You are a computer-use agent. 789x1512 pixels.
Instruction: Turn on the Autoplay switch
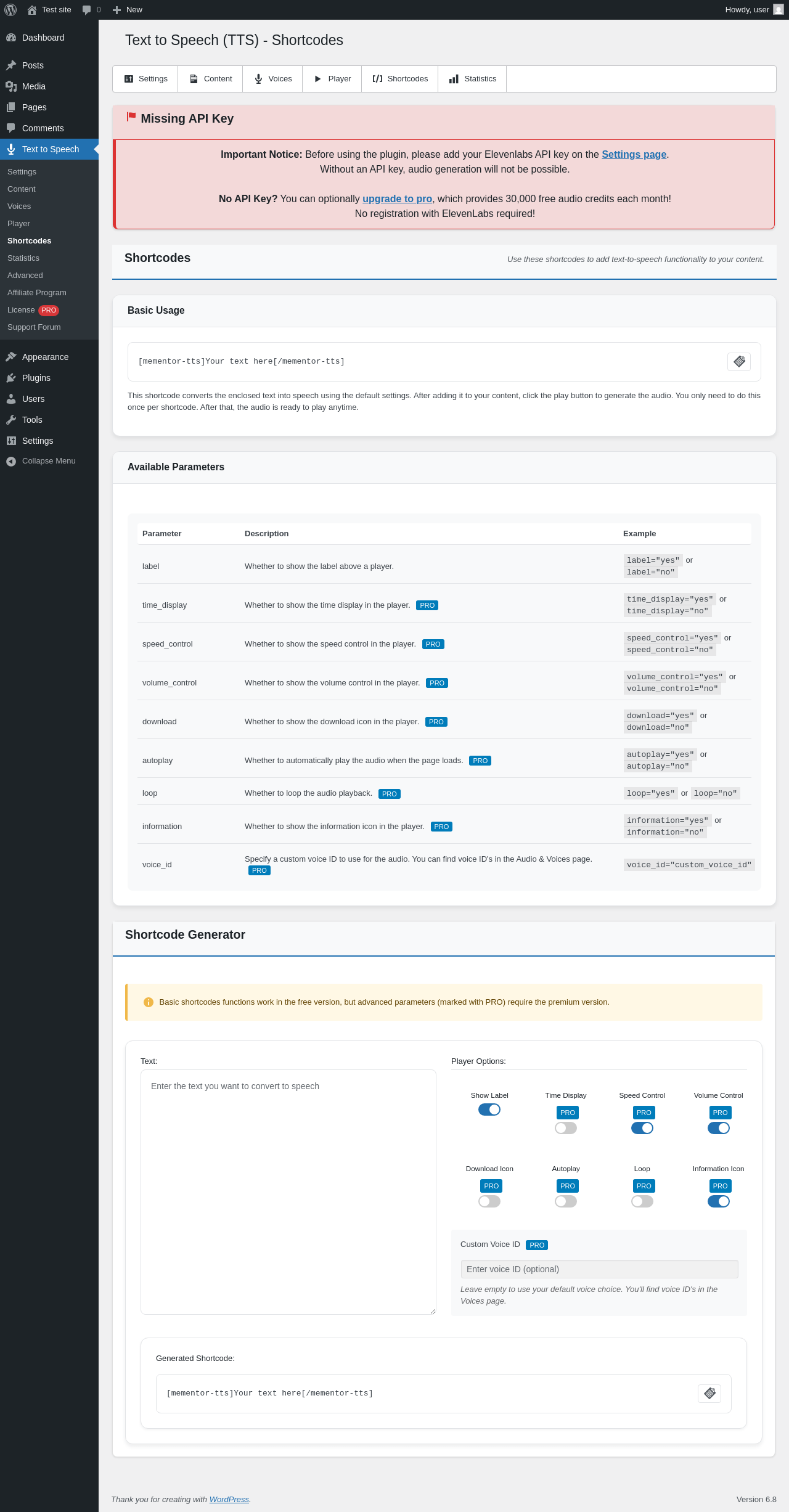click(x=566, y=1201)
